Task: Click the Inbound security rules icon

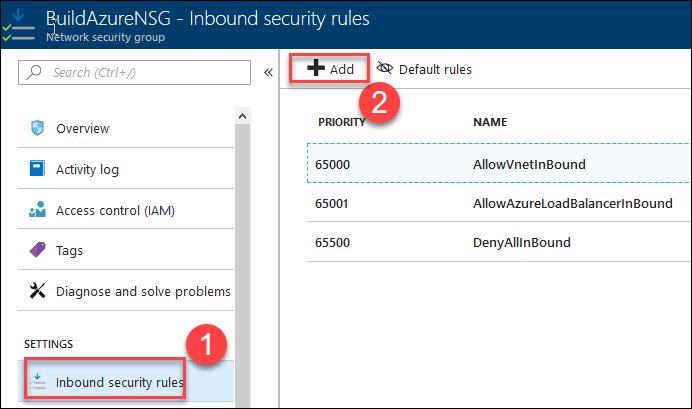Action: [37, 382]
